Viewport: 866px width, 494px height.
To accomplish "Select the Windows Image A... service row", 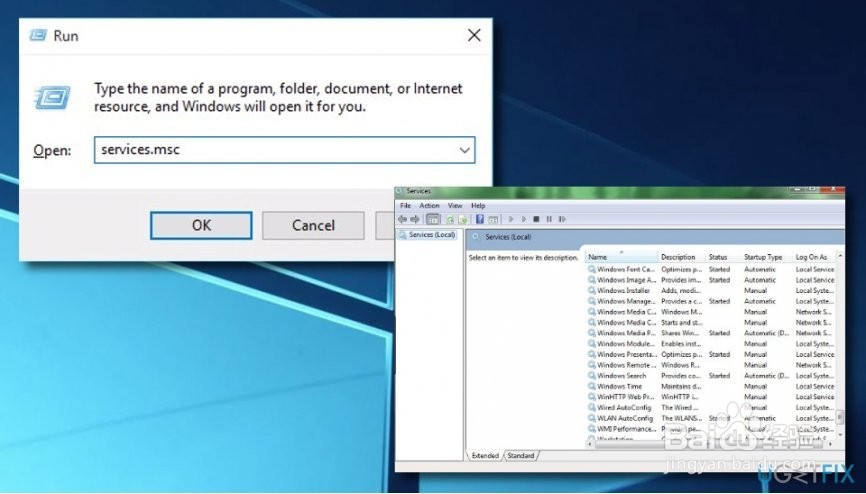I will [x=711, y=280].
